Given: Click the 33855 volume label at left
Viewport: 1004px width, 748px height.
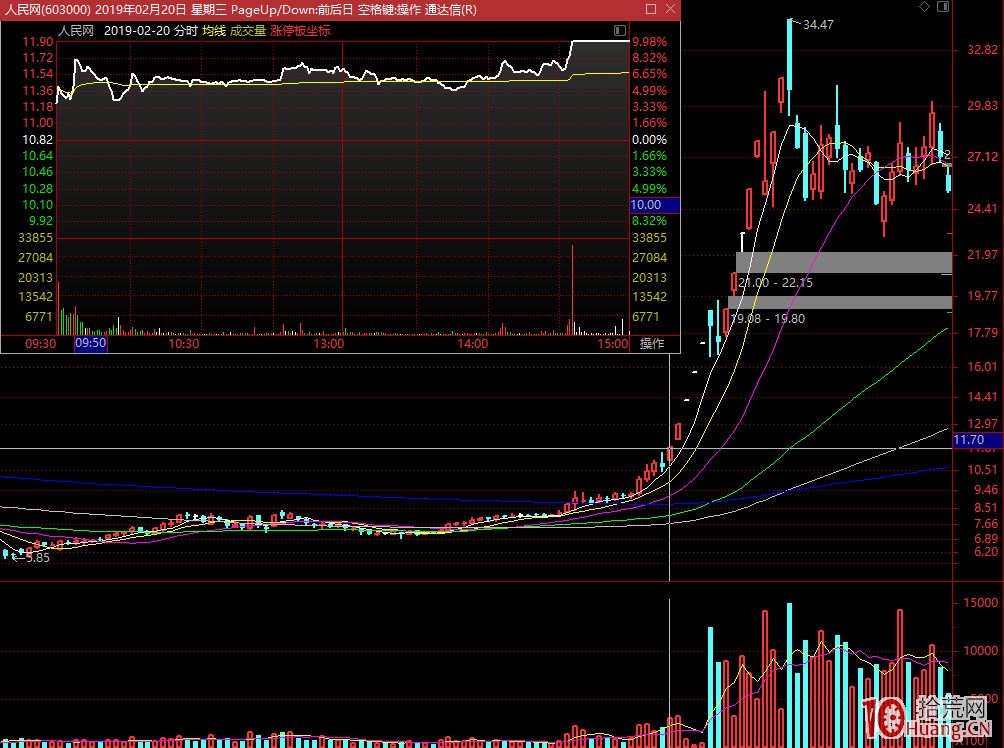Looking at the screenshot, I should [35, 238].
